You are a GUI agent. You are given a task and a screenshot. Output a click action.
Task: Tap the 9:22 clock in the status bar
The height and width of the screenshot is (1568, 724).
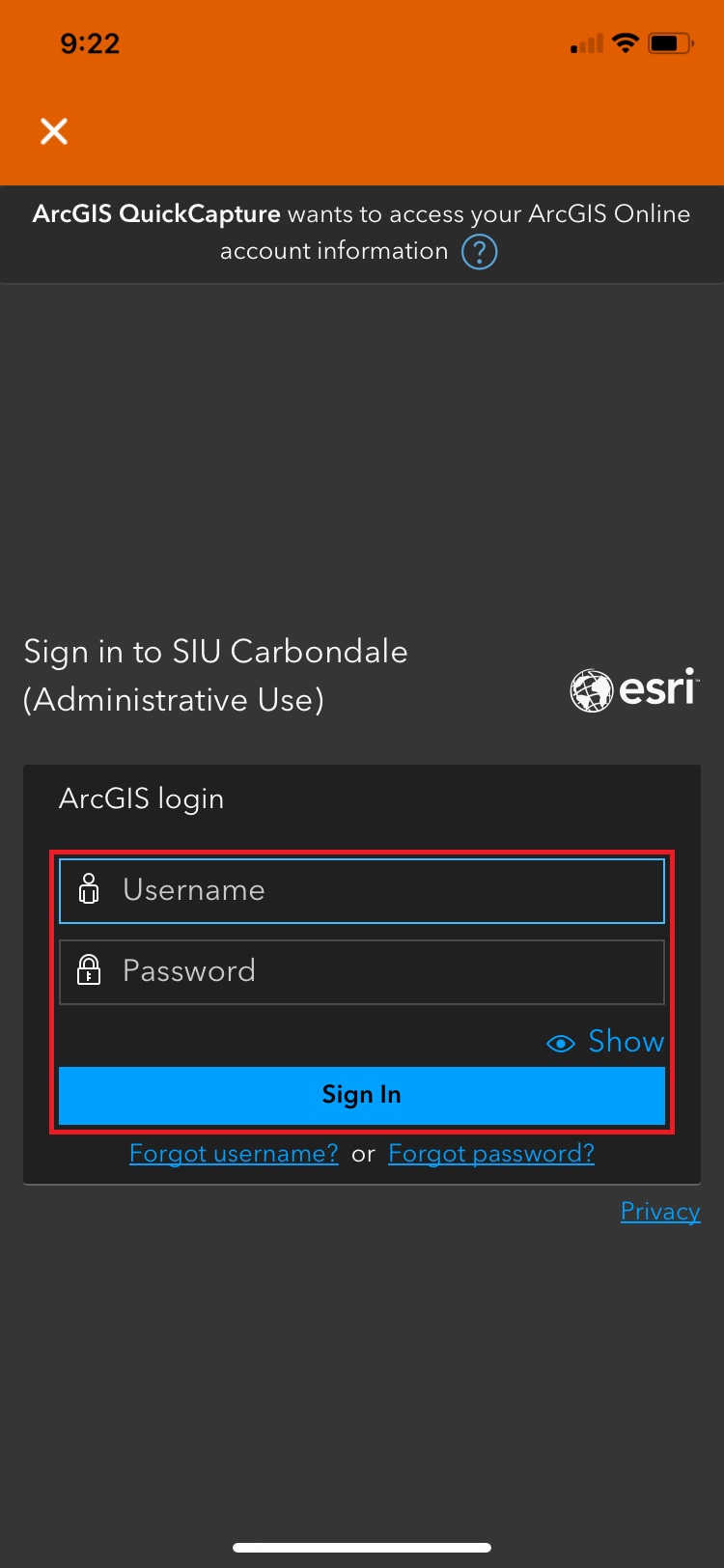pyautogui.click(x=90, y=43)
